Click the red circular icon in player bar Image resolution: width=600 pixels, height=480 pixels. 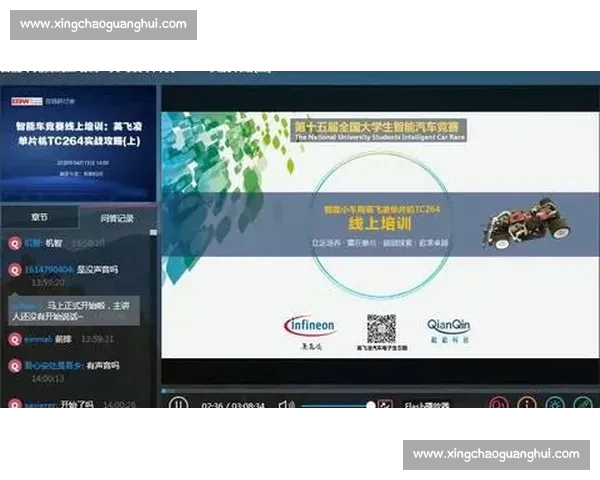tap(497, 405)
